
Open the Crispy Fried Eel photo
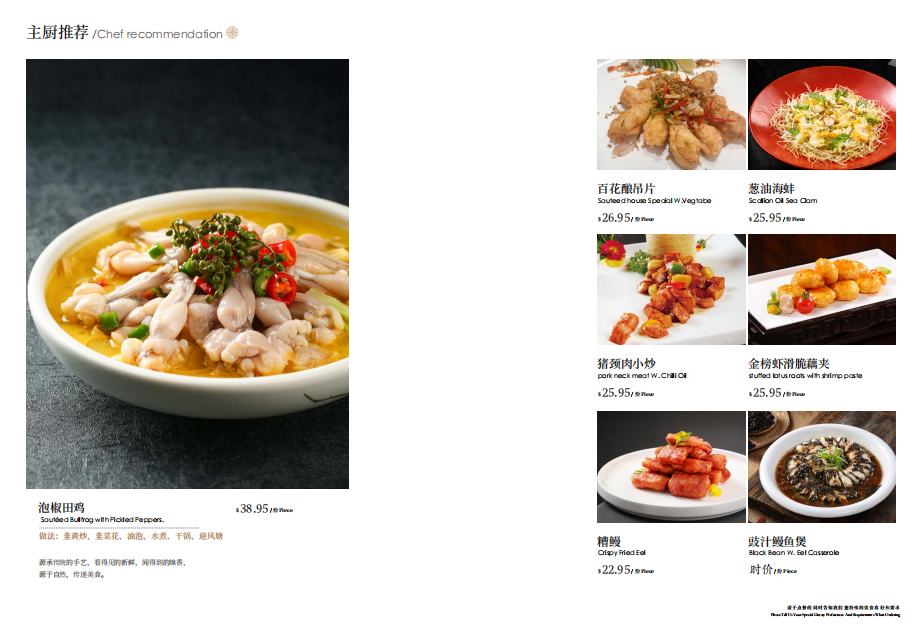tap(671, 467)
